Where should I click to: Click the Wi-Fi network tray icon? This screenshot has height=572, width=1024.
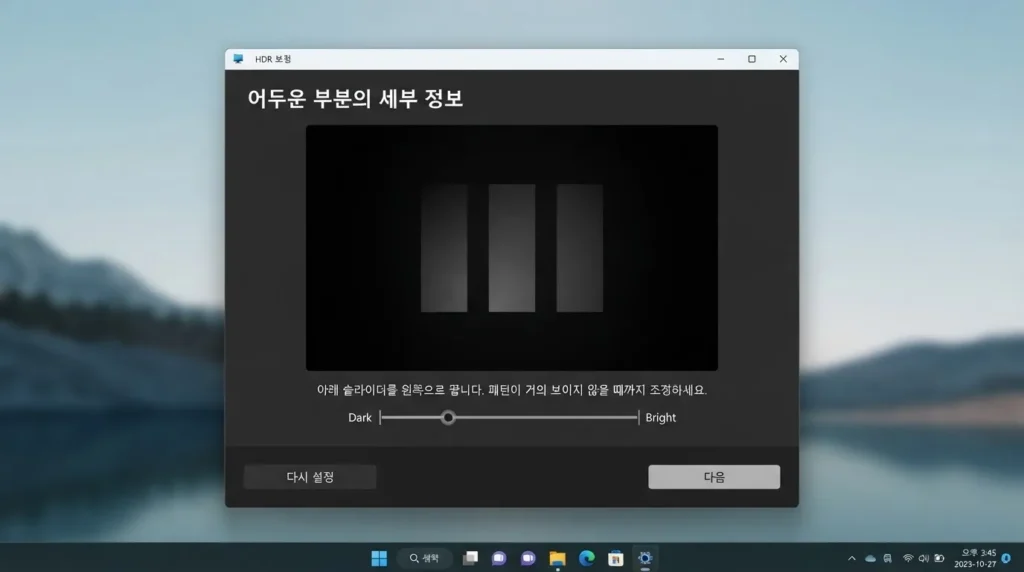(x=908, y=558)
